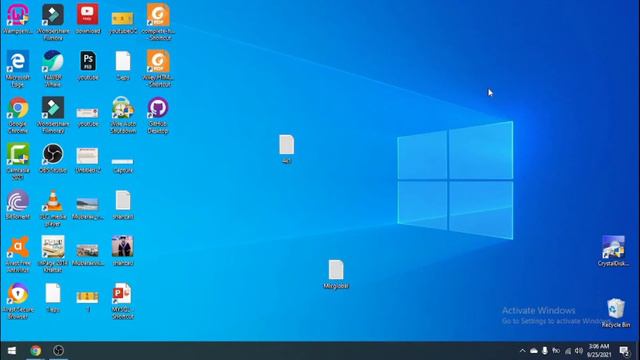
Task: Open the volume control in the system tray
Action: pyautogui.click(x=579, y=351)
